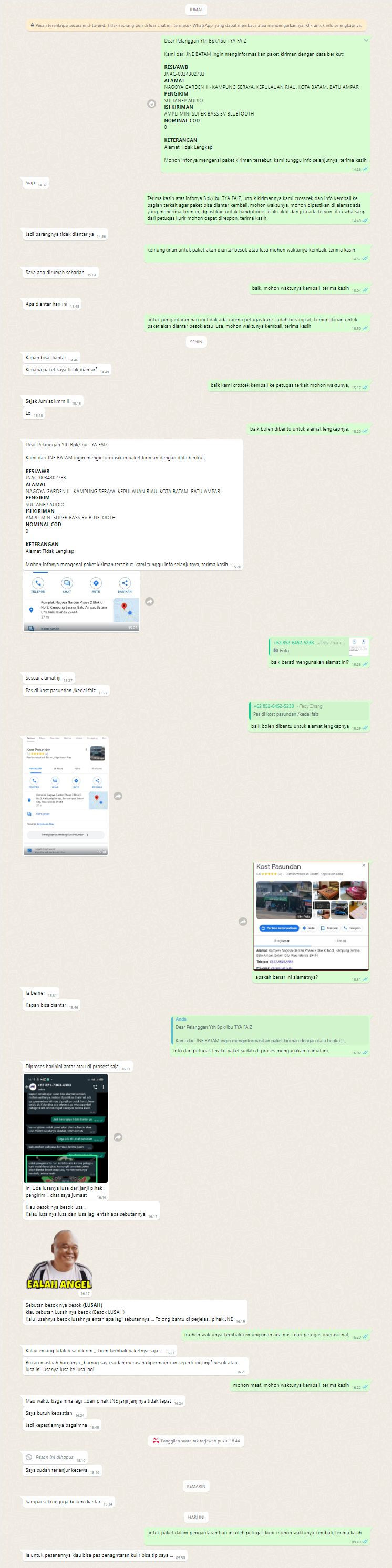Select 'Terima kasih atas infonya Bpk/Ibu TYA FAIZ' reply
This screenshot has height=1568, width=392.
pyautogui.click(x=257, y=209)
